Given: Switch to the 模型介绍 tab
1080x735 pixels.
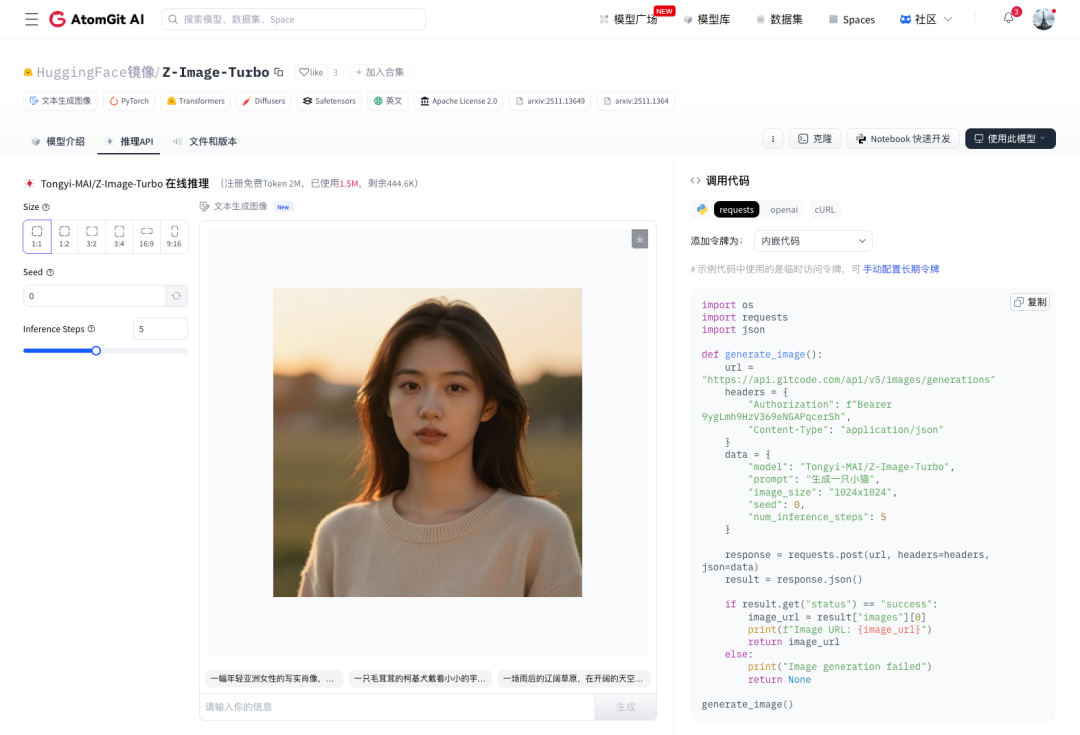Looking at the screenshot, I should pyautogui.click(x=65, y=141).
